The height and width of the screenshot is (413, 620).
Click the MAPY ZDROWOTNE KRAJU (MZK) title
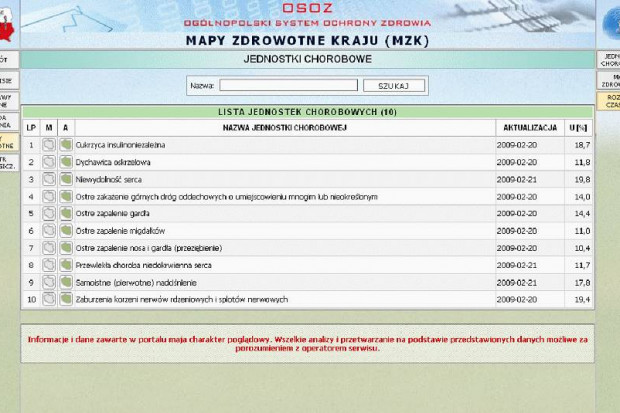pos(307,41)
